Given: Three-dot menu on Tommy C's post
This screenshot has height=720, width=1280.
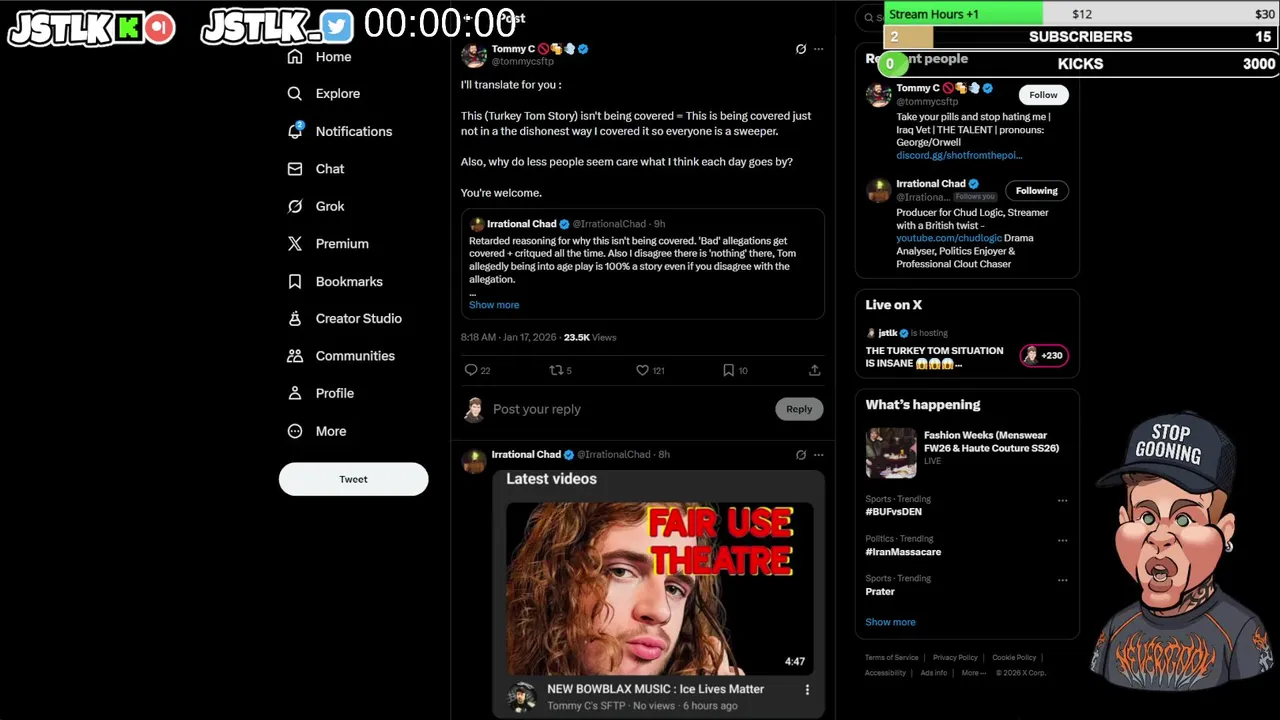Looking at the screenshot, I should pos(818,49).
